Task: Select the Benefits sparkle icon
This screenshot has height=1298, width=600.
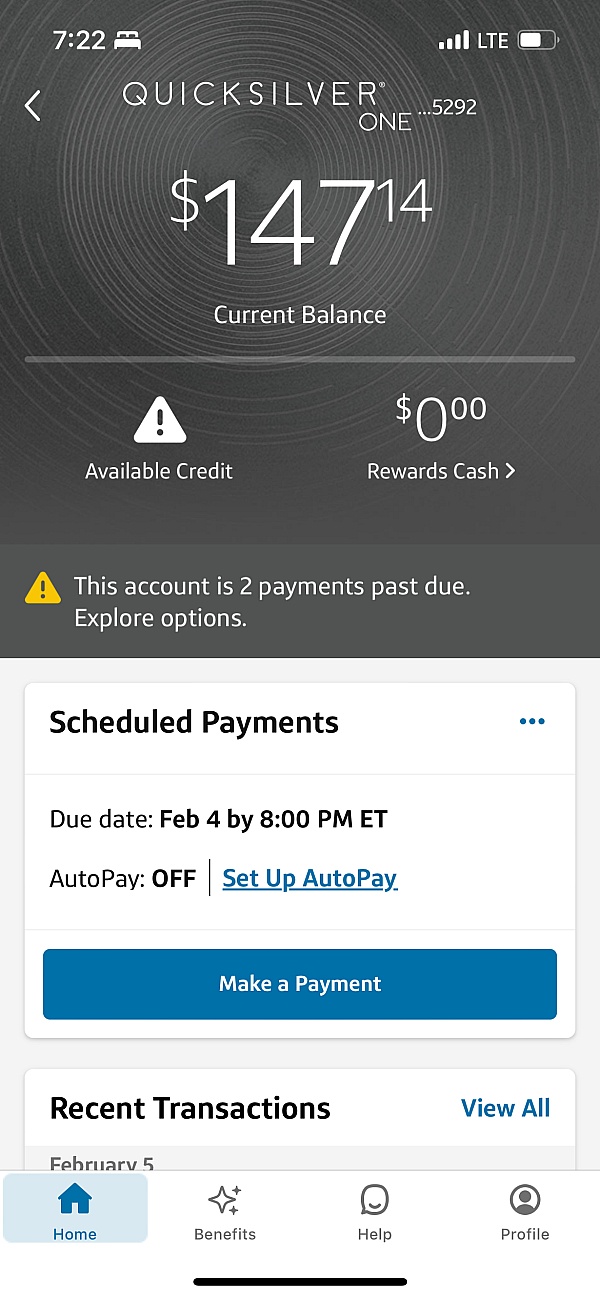Action: point(225,1198)
